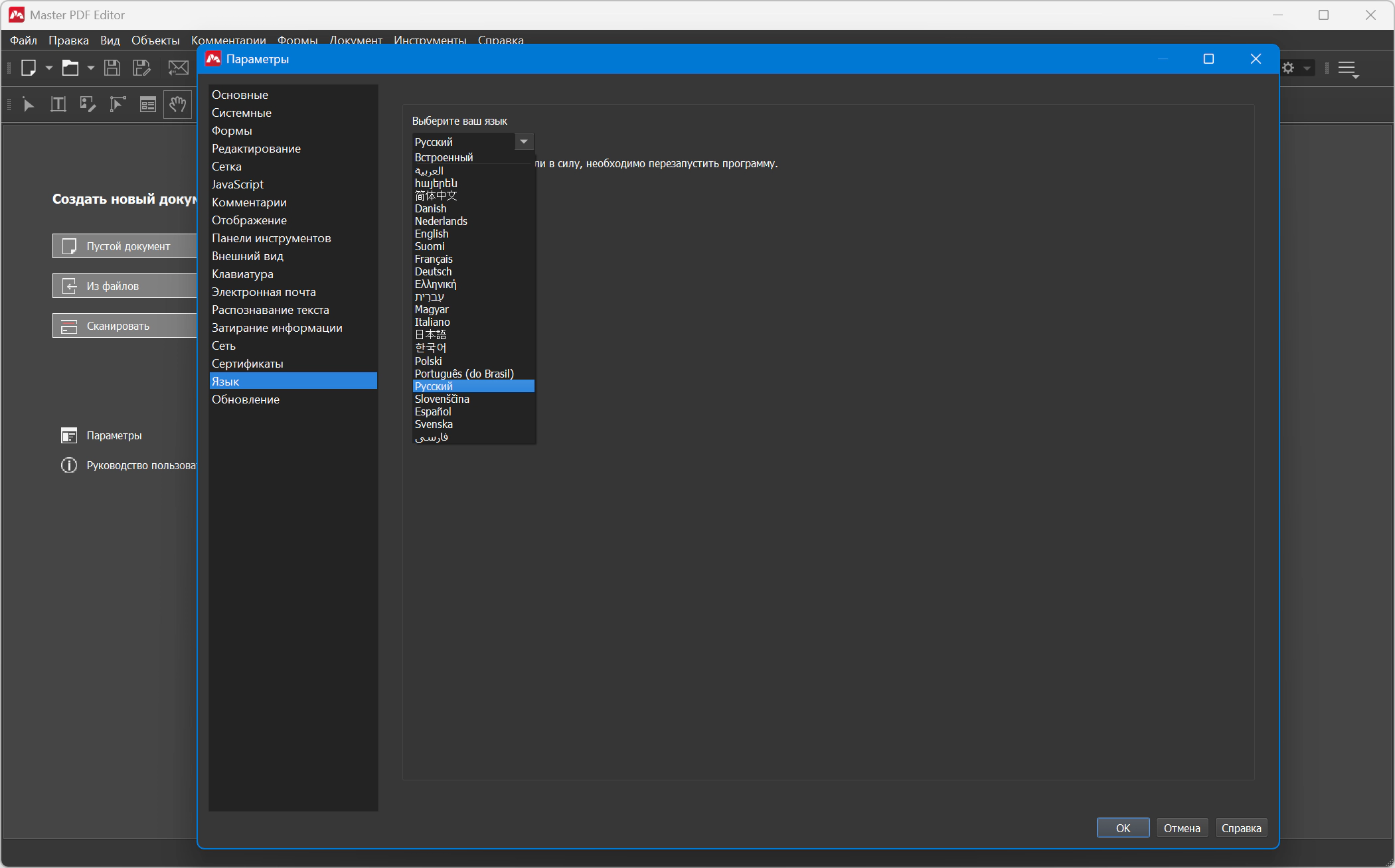
Task: Choose Deutsch from the language list
Action: (x=433, y=271)
